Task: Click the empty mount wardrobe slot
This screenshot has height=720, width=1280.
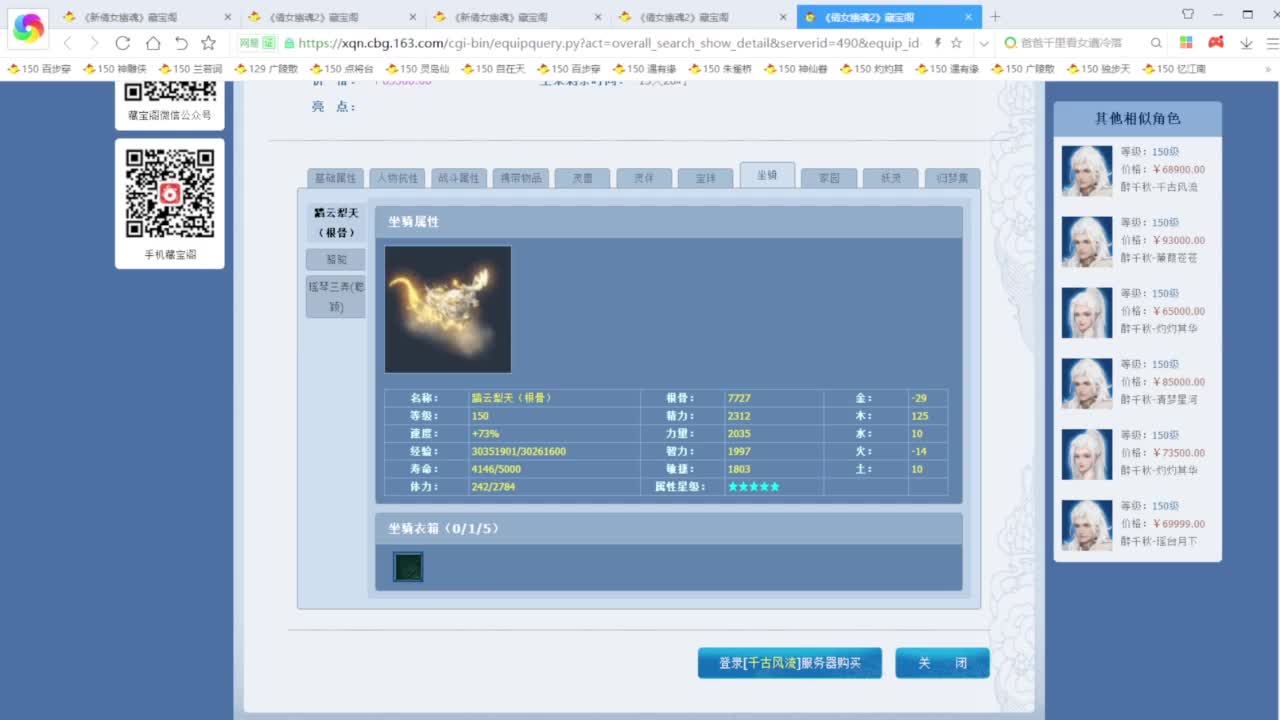Action: click(407, 566)
